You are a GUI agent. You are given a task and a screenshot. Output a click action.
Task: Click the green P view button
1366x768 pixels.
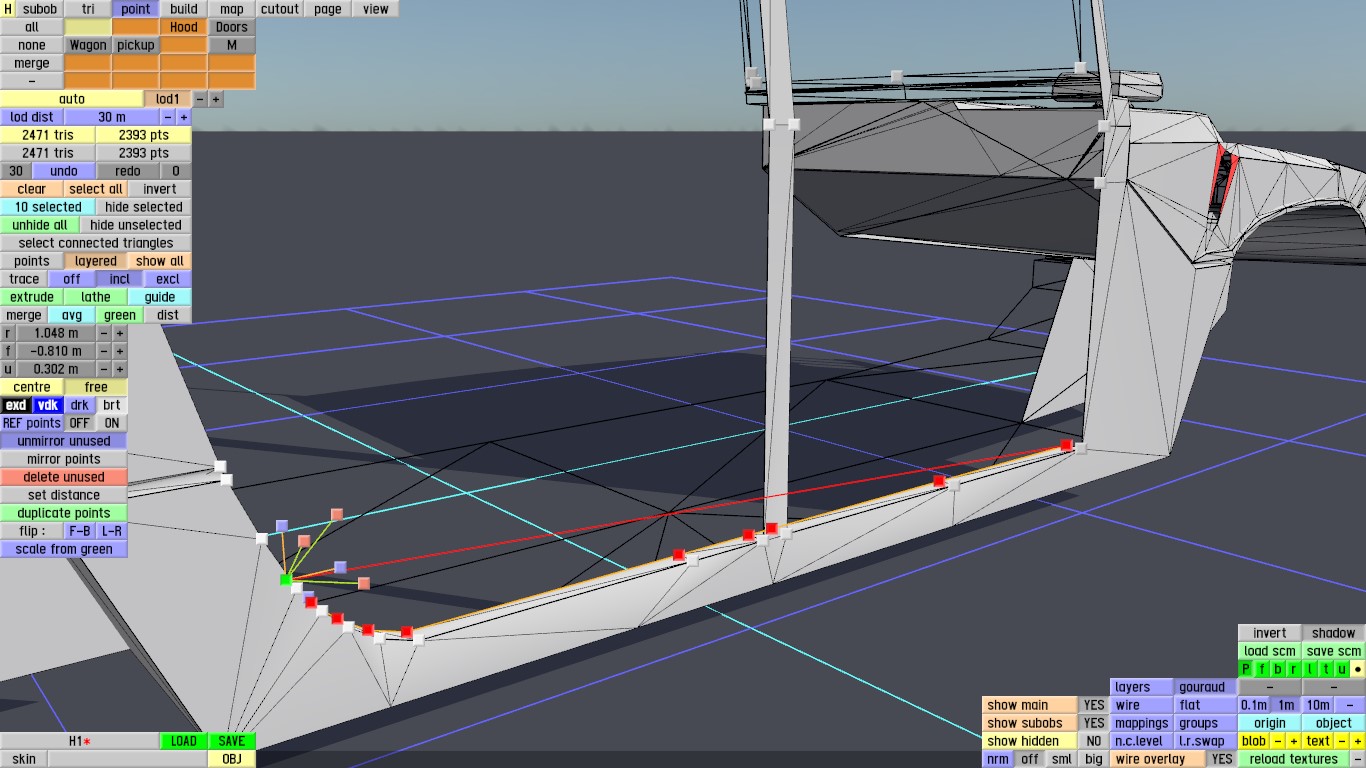point(1246,669)
